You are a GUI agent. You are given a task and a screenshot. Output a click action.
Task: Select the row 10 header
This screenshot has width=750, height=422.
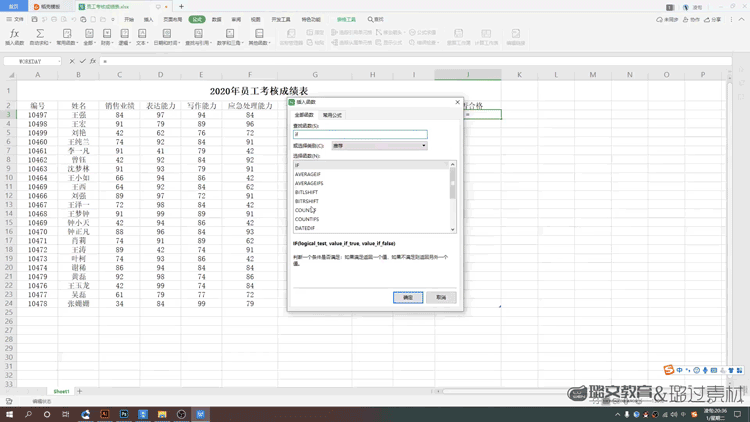pos(8,178)
